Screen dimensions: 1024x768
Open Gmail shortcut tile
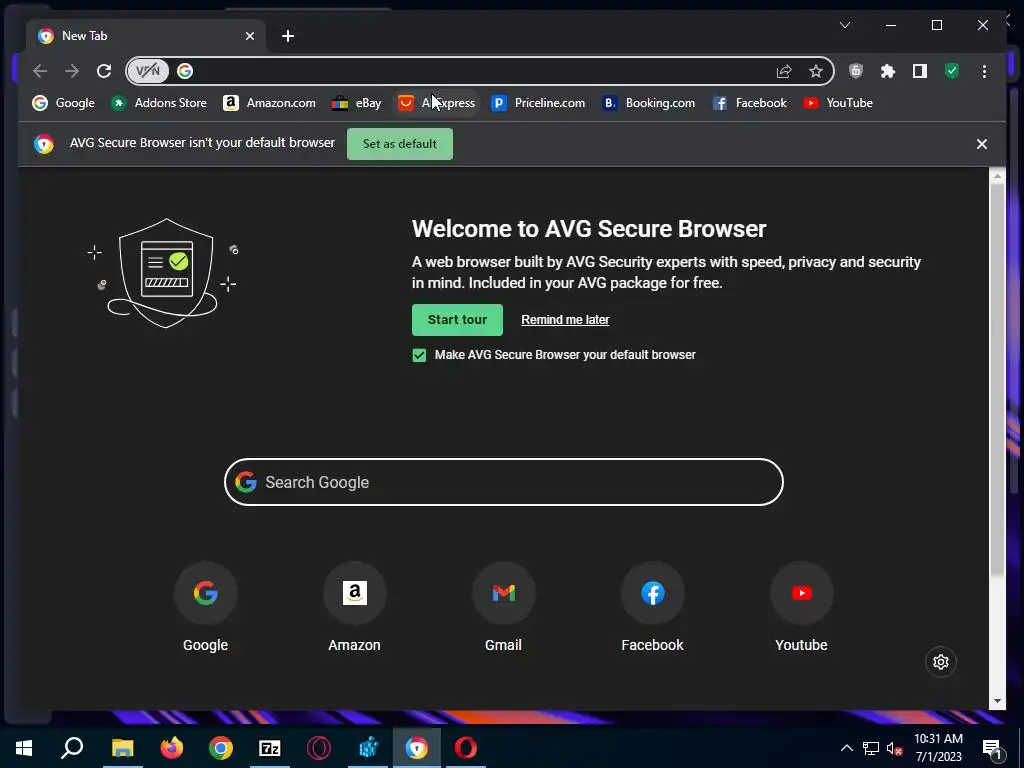tap(504, 607)
